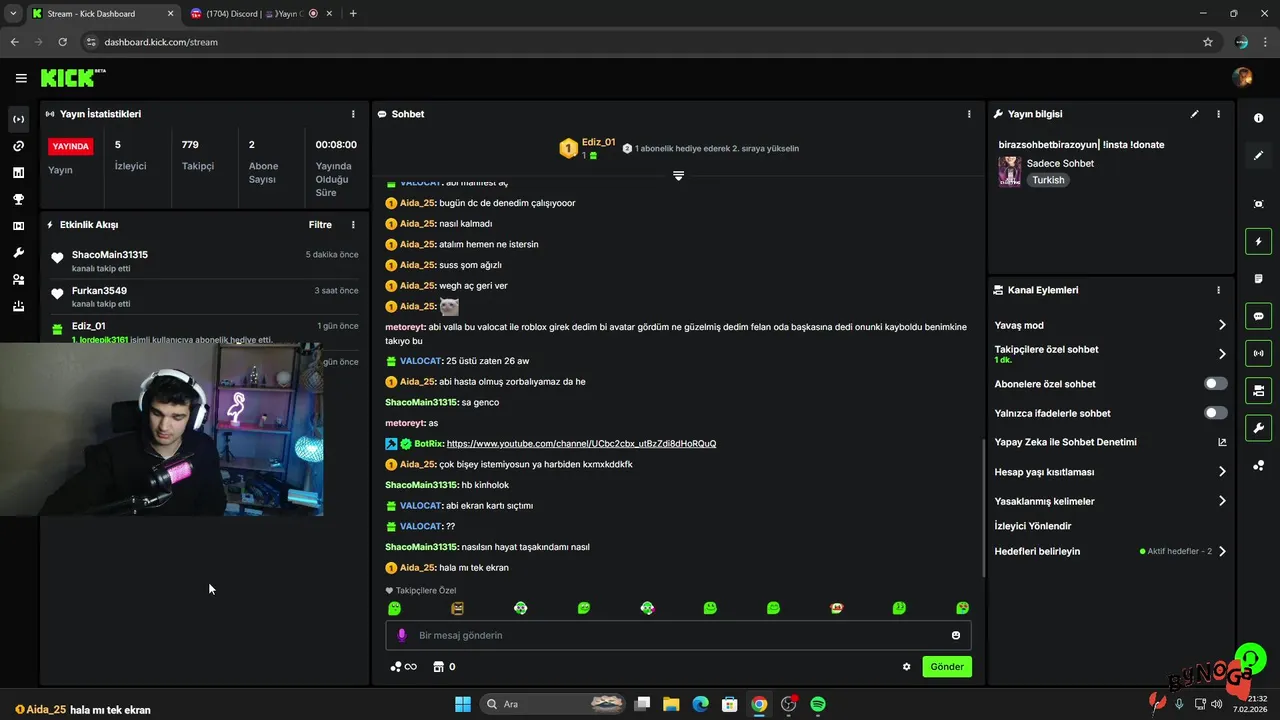The image size is (1280, 720).
Task: Reload the page from the browser toolbar
Action: tap(62, 42)
